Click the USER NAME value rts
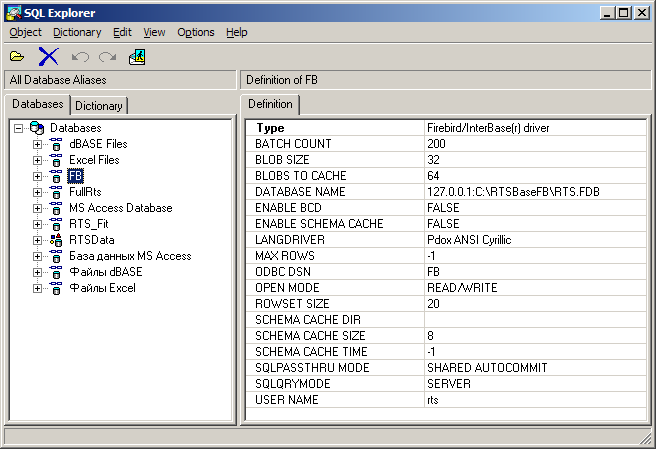 [x=433, y=400]
